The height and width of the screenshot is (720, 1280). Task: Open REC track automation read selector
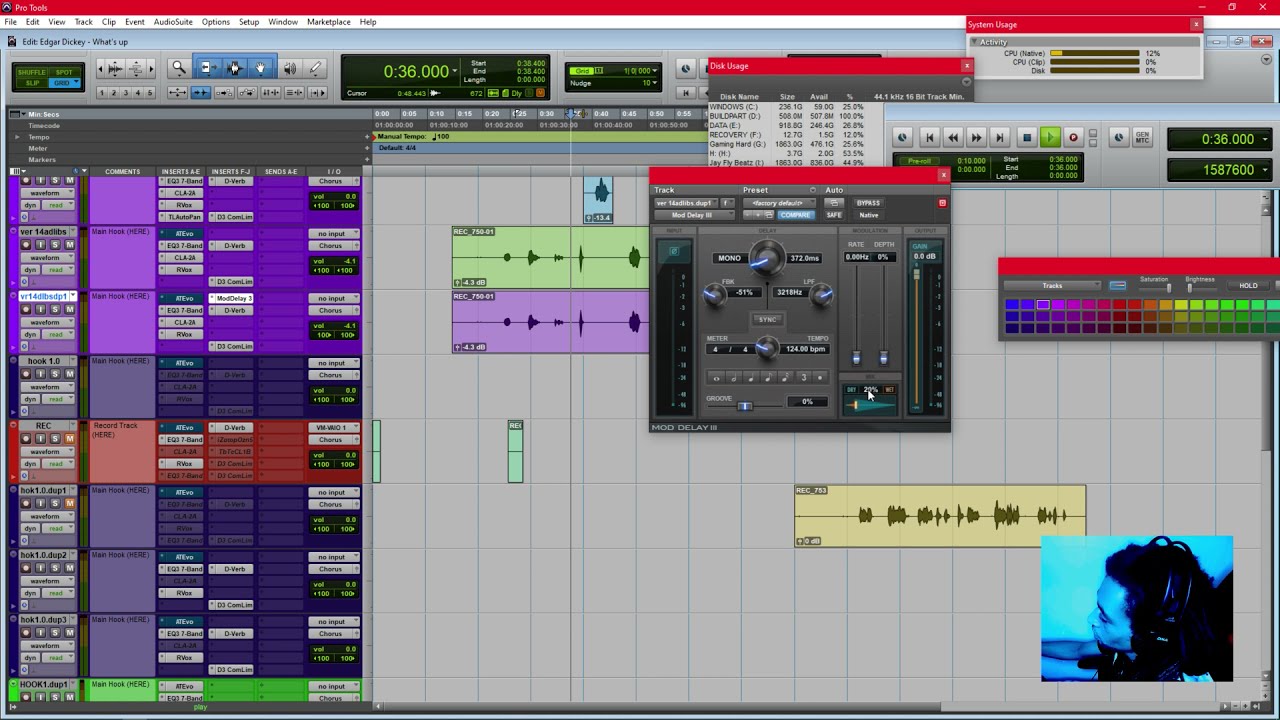(x=56, y=464)
